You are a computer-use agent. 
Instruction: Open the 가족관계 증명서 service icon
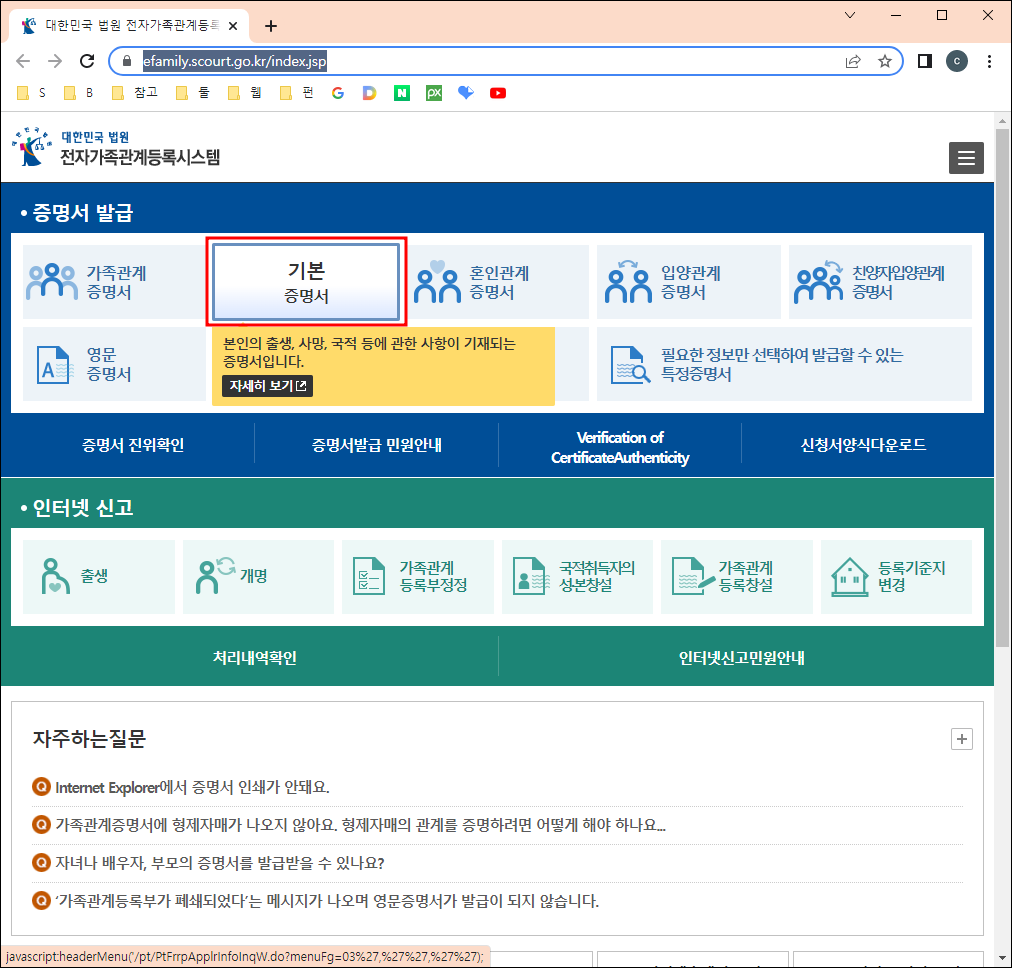(52, 281)
